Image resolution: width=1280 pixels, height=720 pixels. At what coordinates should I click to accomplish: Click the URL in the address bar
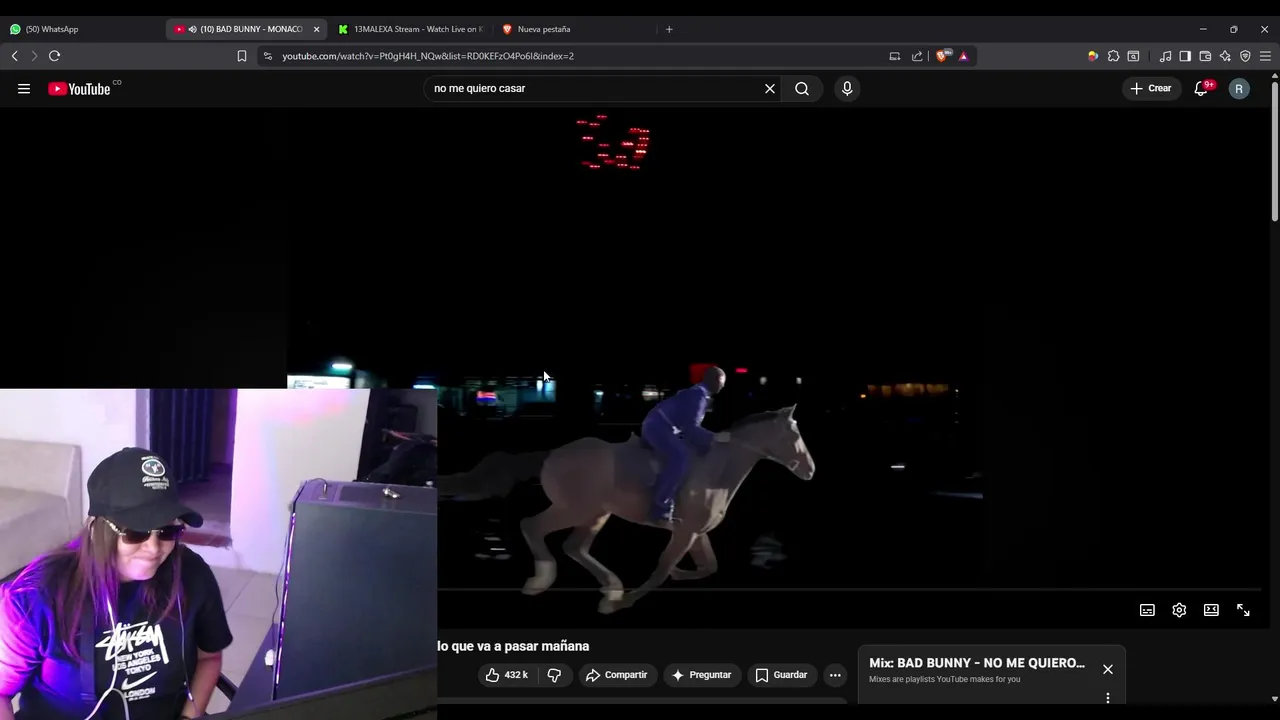click(x=428, y=56)
